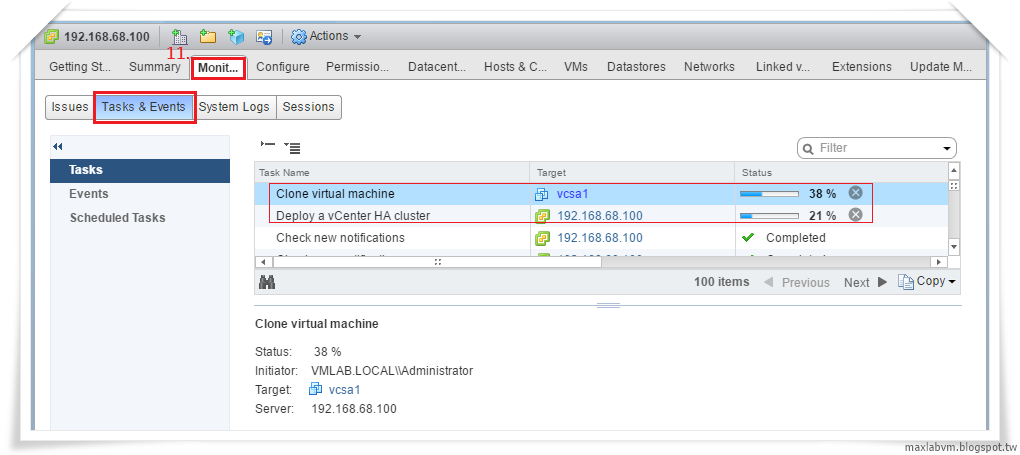Open the Getting Started tab
Viewport: 1020px width, 455px height.
click(x=80, y=66)
